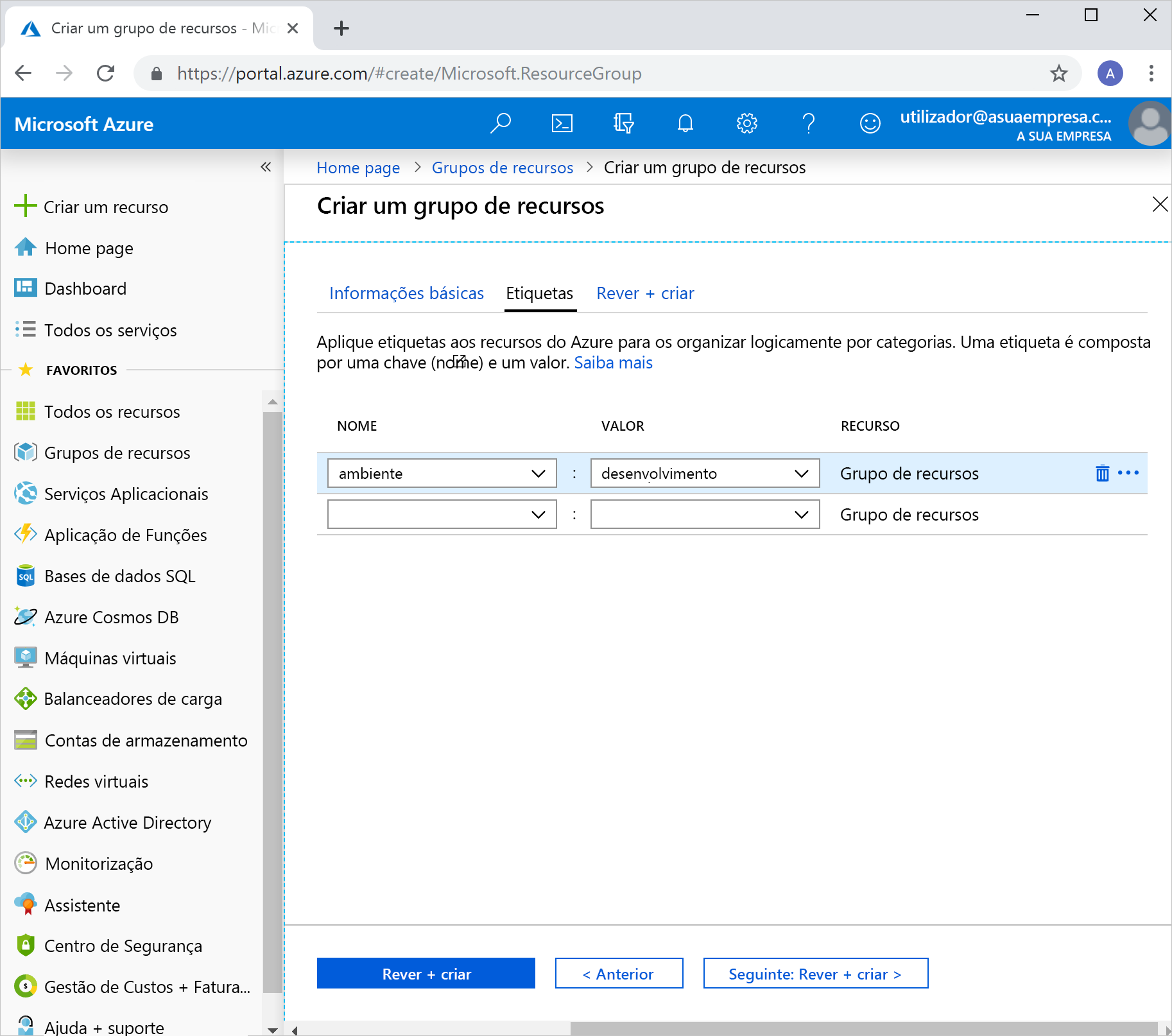Click the Redes virtuais icon
The width and height of the screenshot is (1172, 1036).
(x=26, y=781)
